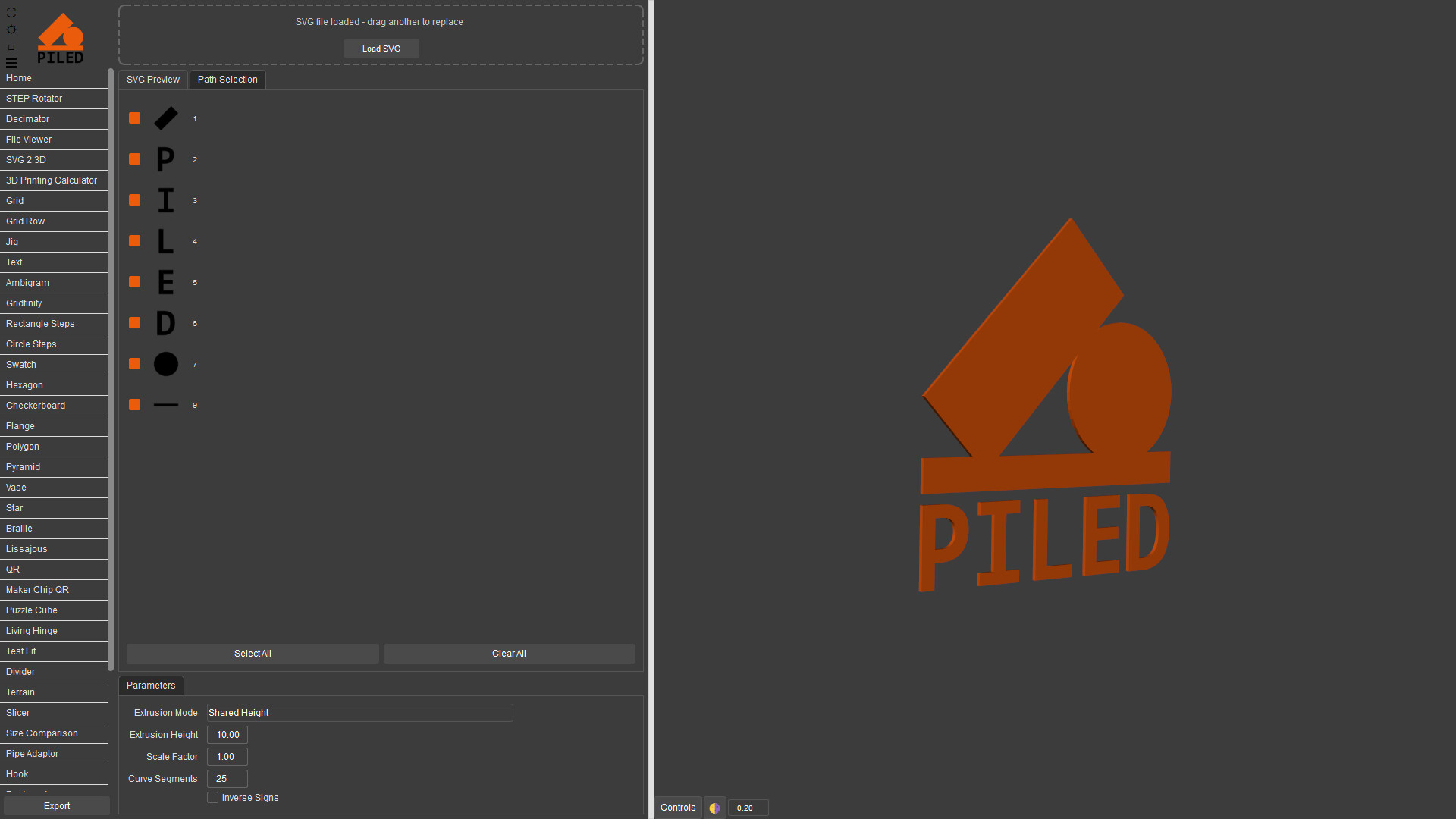The image size is (1456, 819).
Task: Click the Controls button below viewport
Action: 677,808
